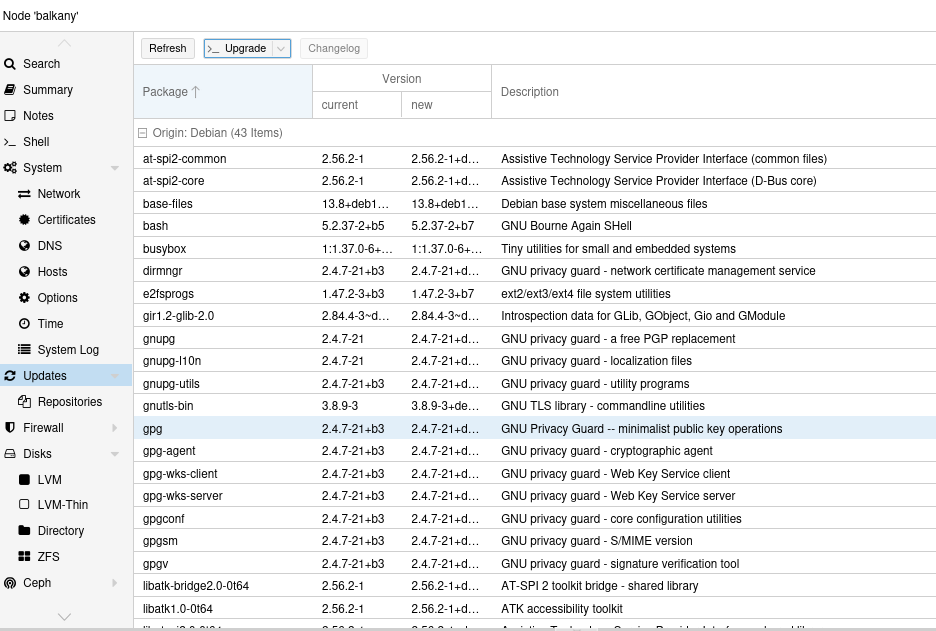Open the Repositories menu item
Screen dimensions: 936x631
point(69,402)
